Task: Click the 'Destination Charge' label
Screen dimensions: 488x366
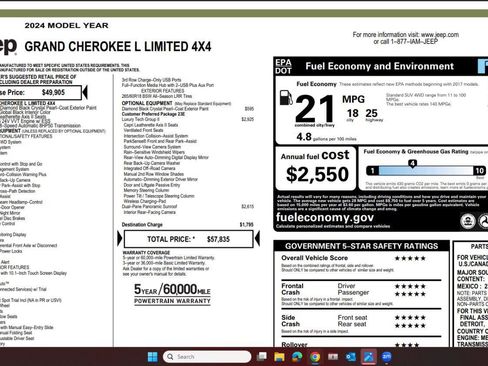Action: pos(142,225)
